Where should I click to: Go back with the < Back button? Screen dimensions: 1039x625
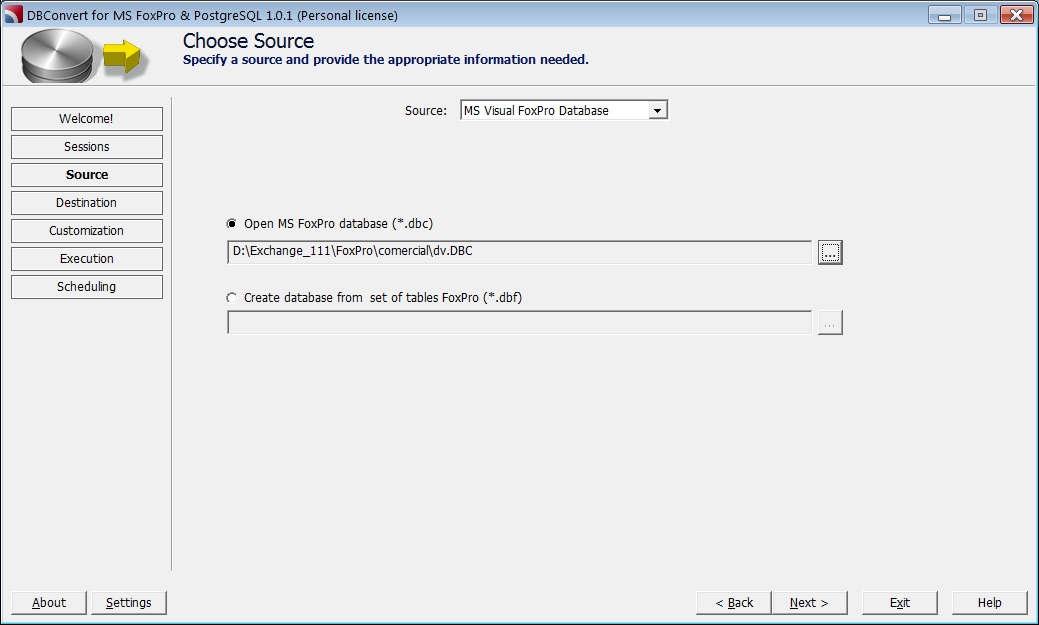tap(734, 602)
